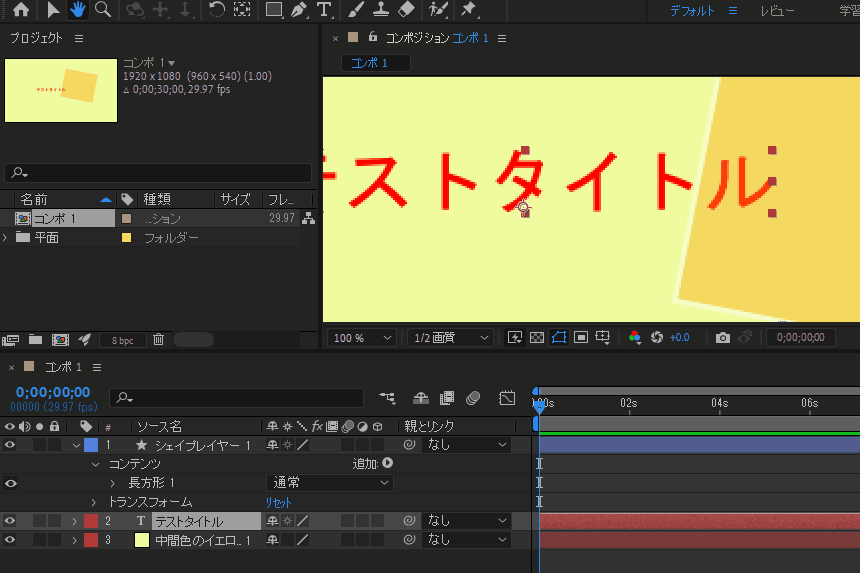This screenshot has height=573, width=860.
Task: Hide the 長方形 1 shape group
Action: point(10,484)
